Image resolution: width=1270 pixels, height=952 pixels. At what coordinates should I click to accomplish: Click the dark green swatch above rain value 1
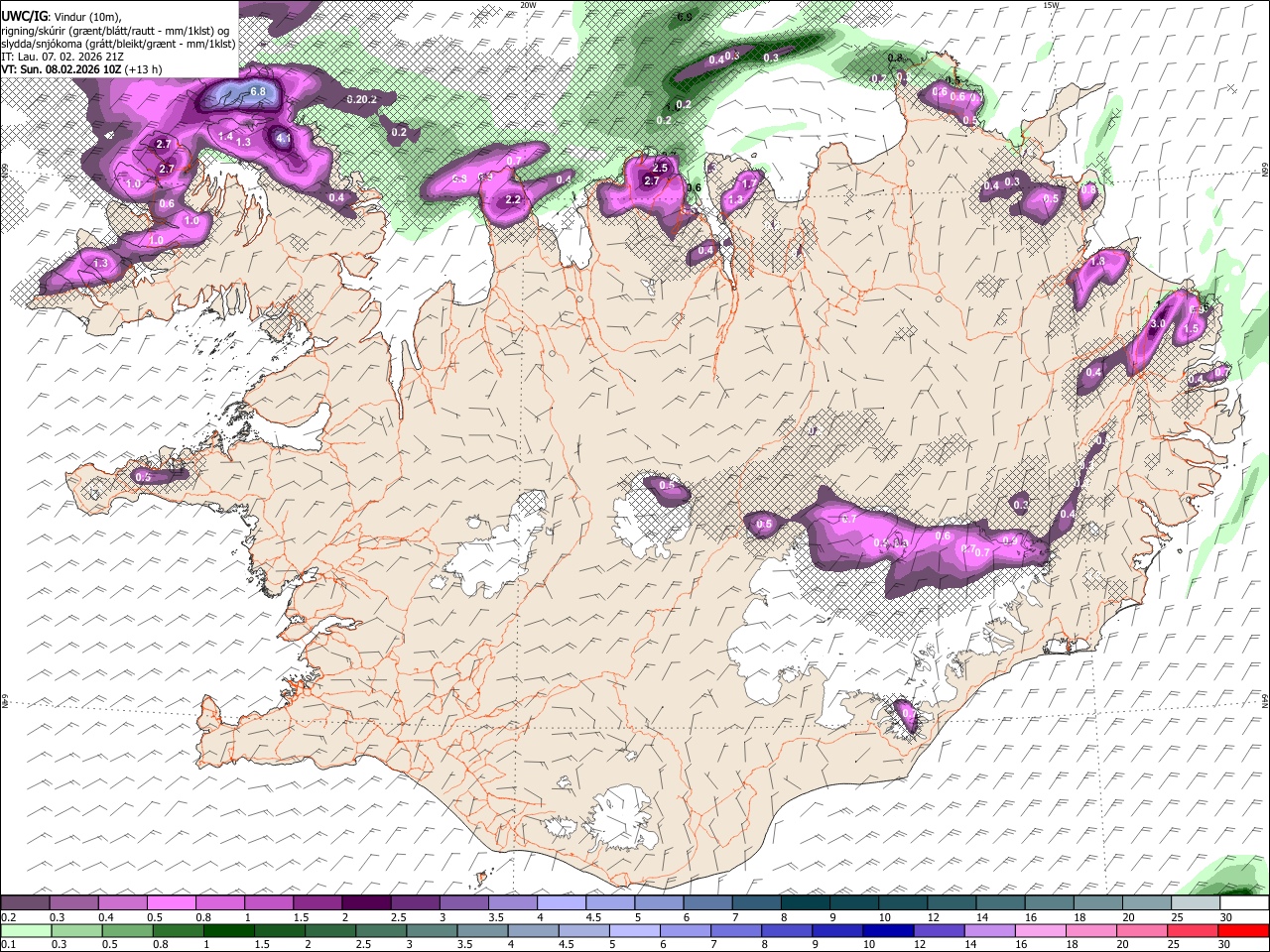(x=228, y=930)
